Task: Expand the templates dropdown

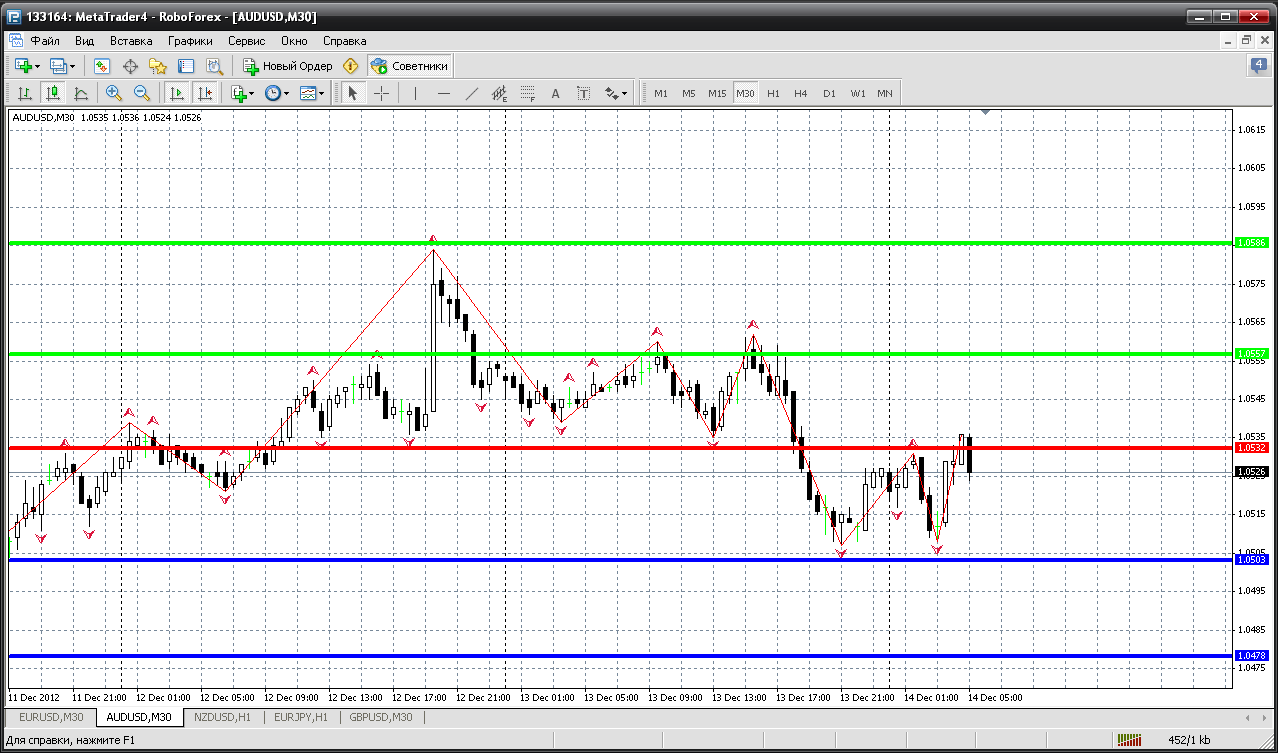Action: coord(313,93)
